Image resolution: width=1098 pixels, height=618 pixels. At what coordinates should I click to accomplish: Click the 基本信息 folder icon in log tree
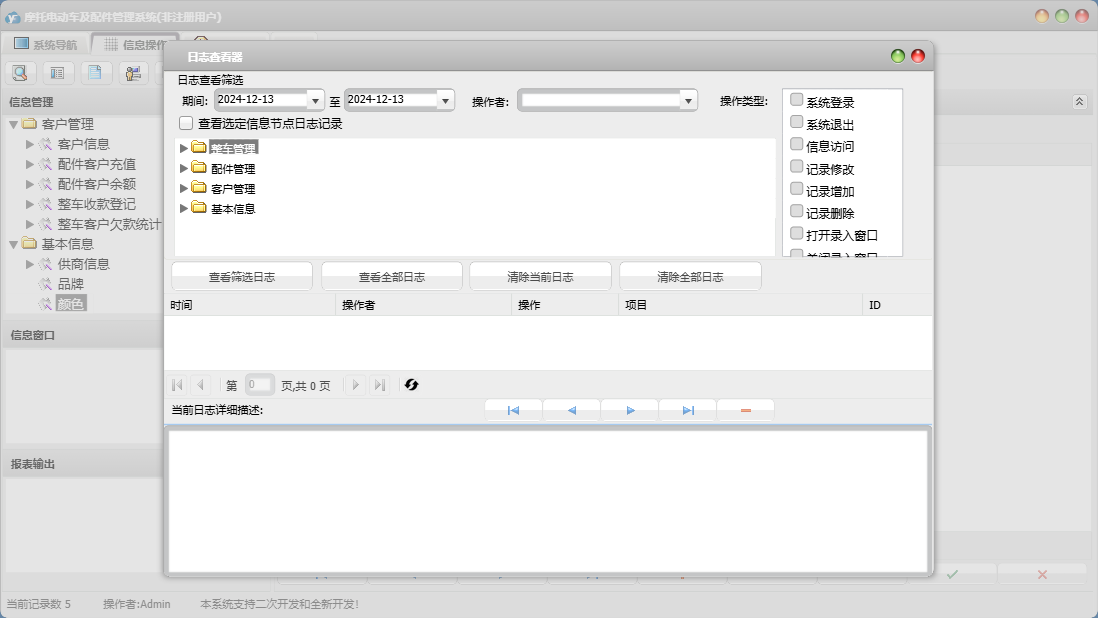(x=199, y=207)
